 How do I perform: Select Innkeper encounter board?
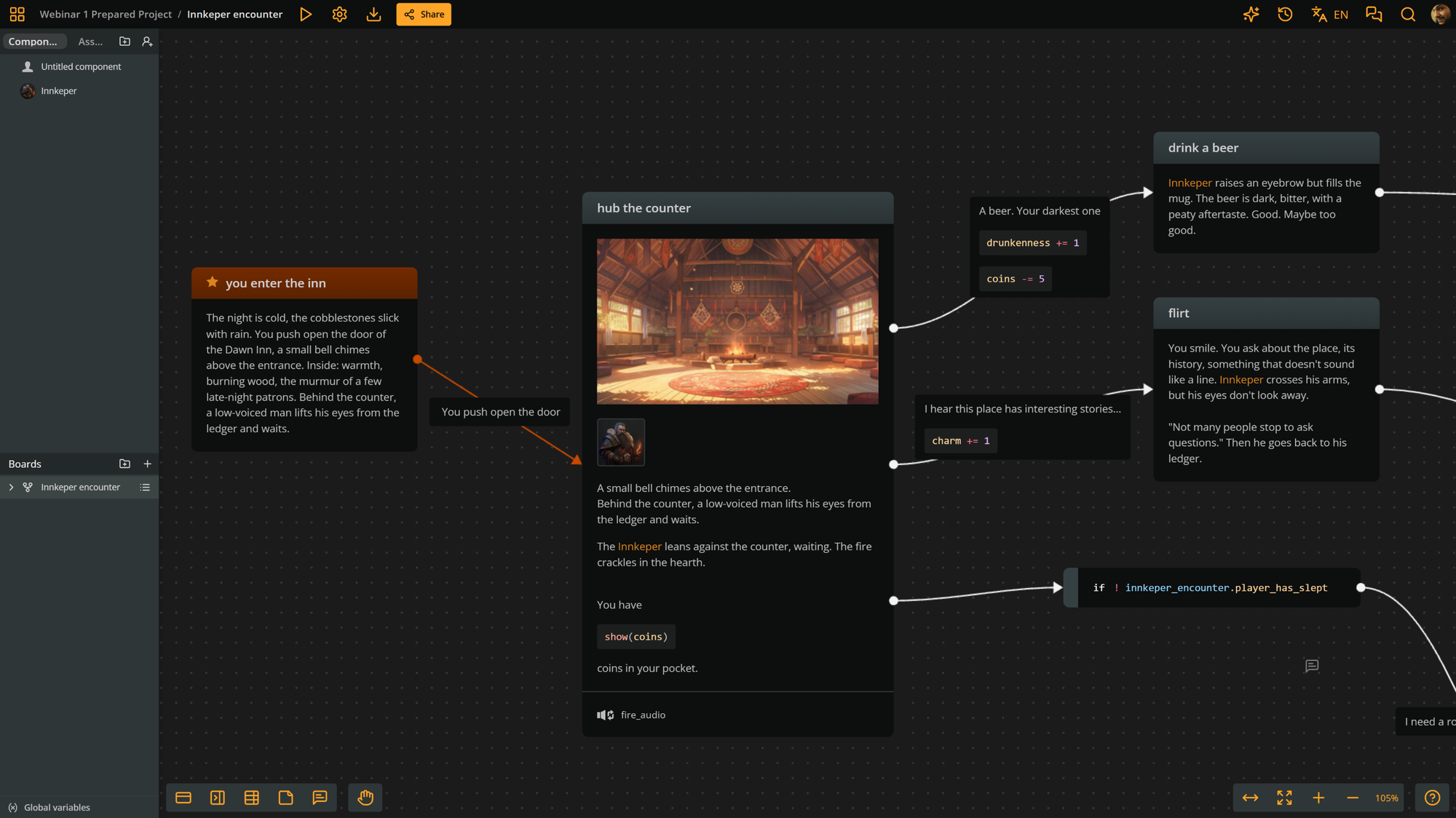click(x=80, y=487)
